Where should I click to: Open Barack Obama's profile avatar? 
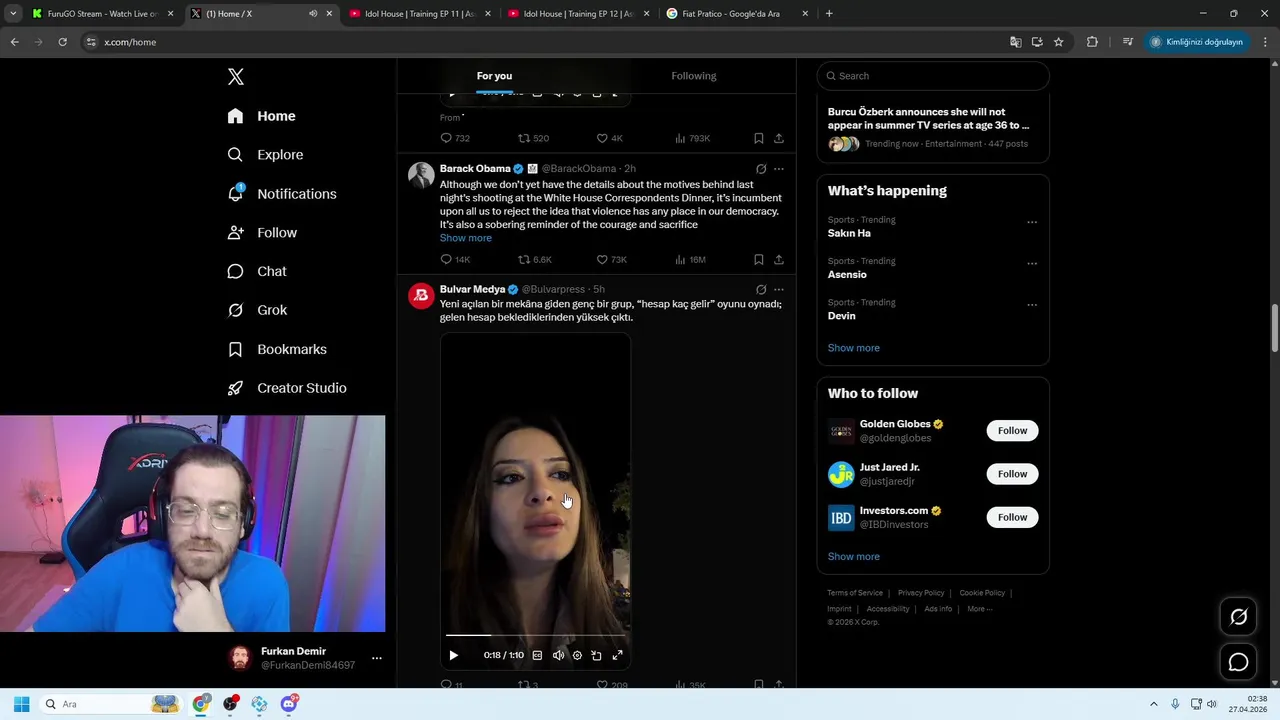[421, 175]
